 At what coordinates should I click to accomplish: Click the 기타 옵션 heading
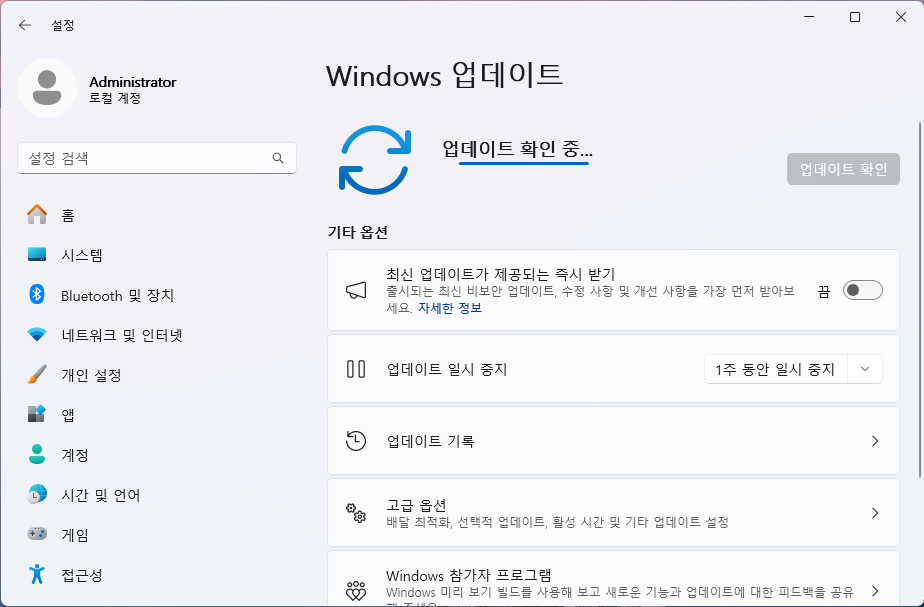click(x=358, y=232)
